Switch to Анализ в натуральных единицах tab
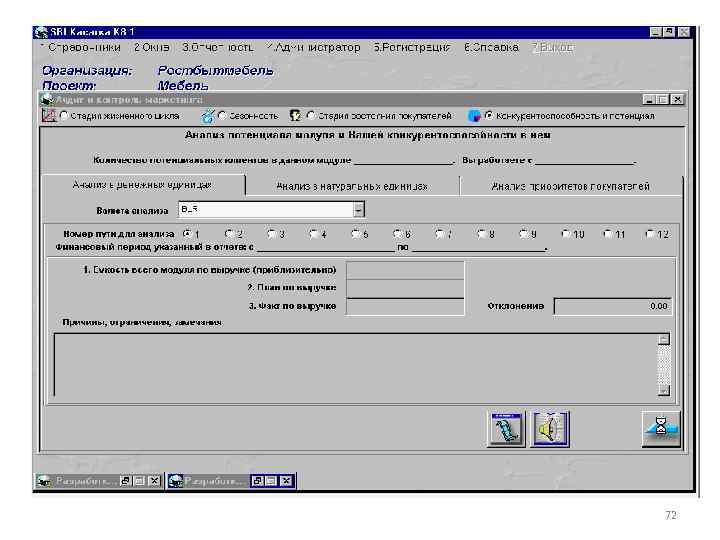Image resolution: width=720 pixels, height=540 pixels. coord(352,186)
